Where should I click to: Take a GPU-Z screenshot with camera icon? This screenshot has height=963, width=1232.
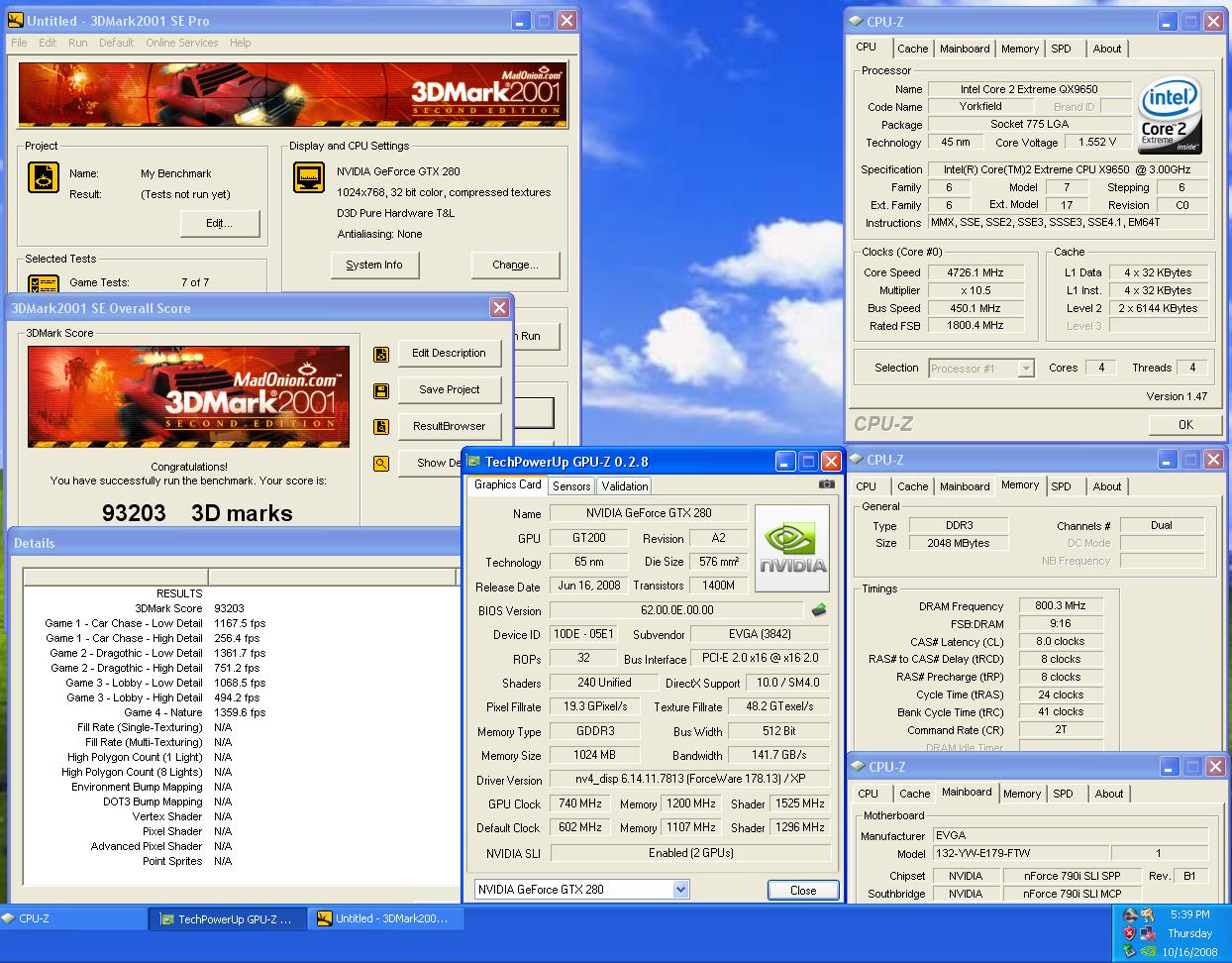tap(827, 484)
